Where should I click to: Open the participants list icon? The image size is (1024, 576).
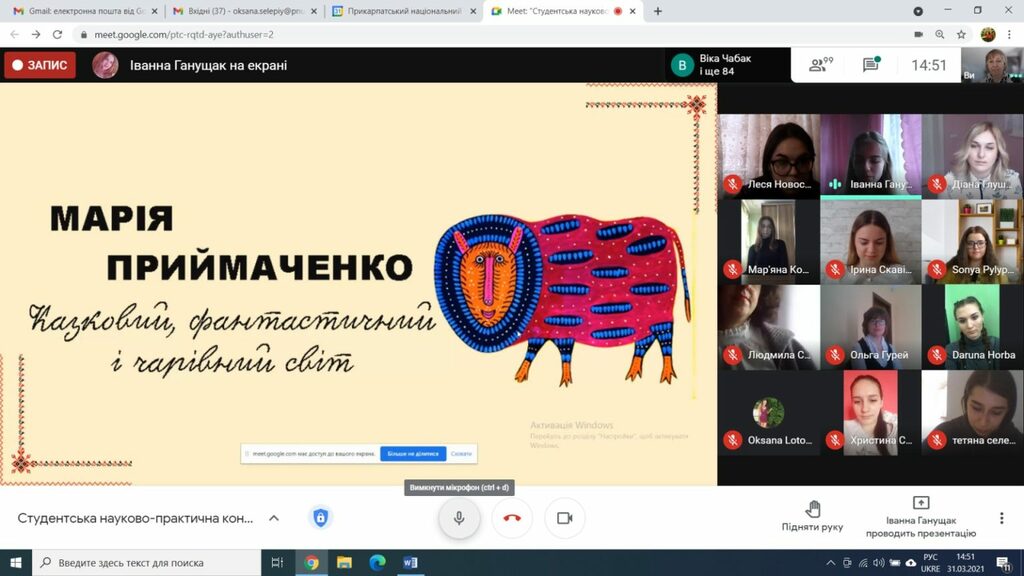point(820,65)
